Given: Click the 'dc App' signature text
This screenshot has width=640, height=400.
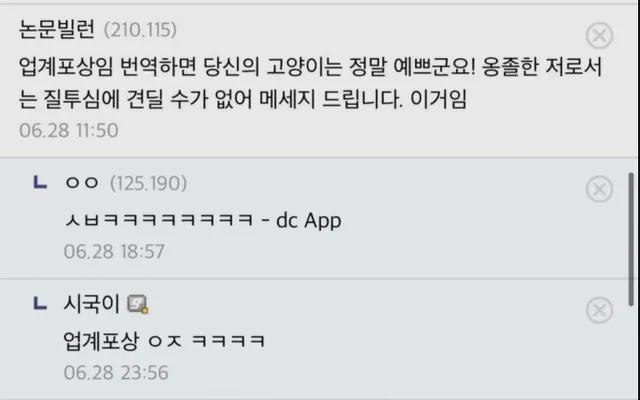Looking at the screenshot, I should coord(309,221).
